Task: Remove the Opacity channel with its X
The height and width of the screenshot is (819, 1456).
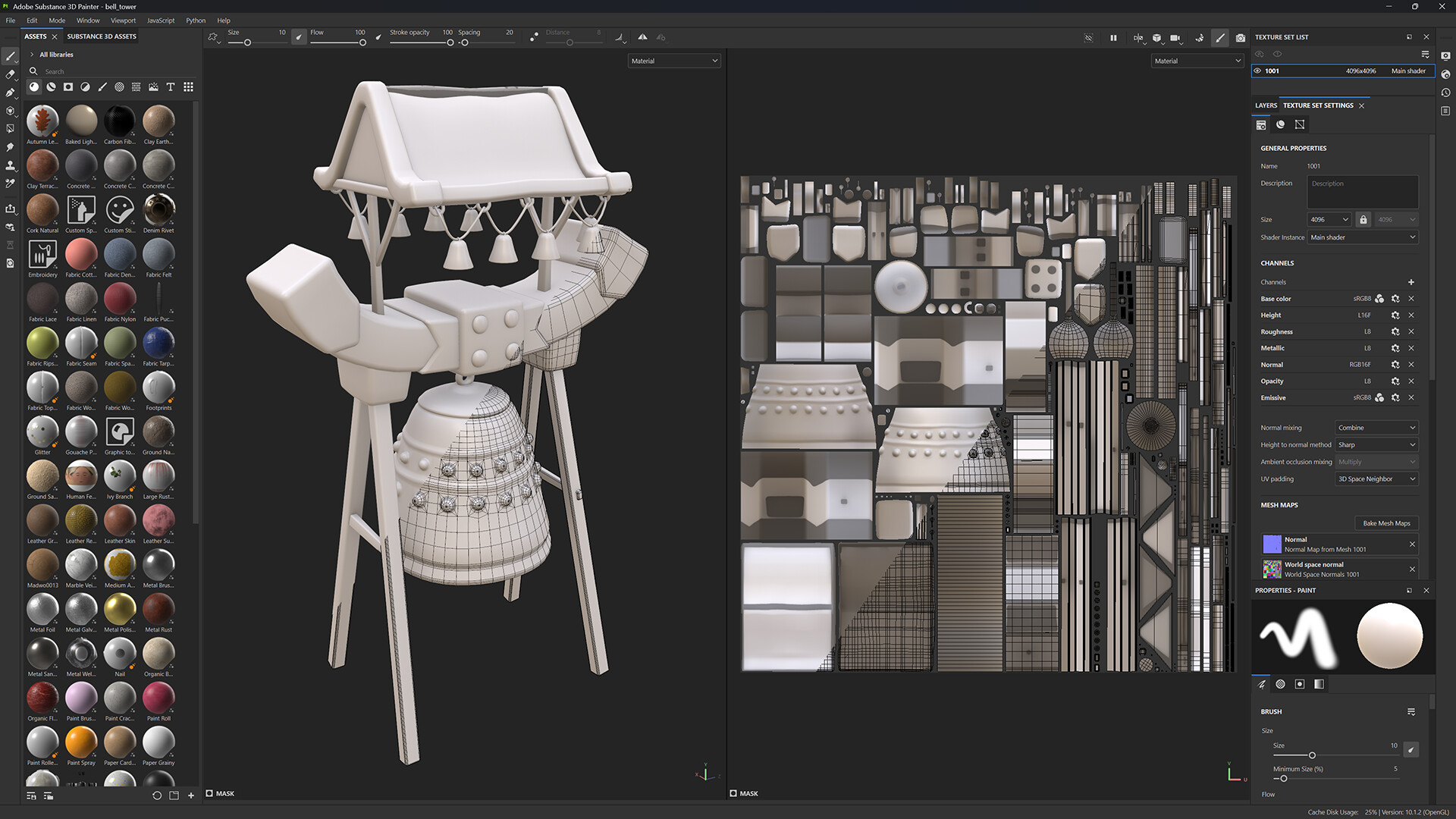Action: tap(1411, 381)
